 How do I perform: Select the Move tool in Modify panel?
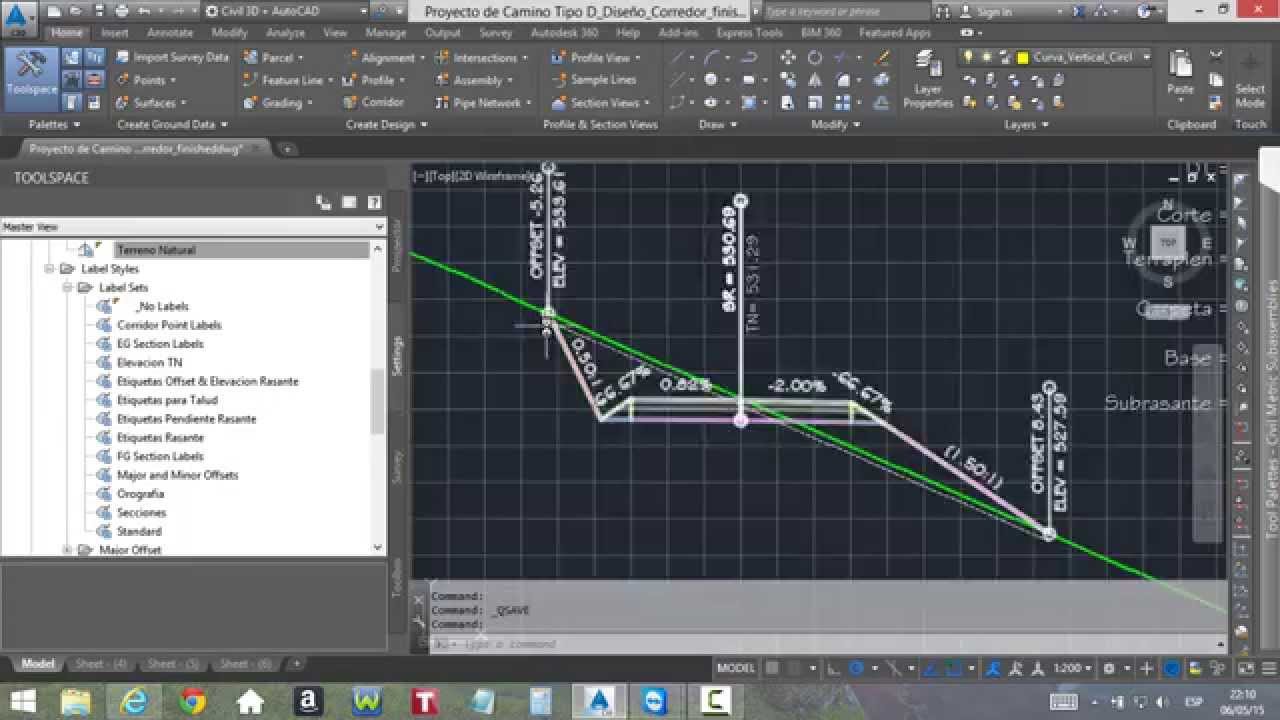[x=788, y=57]
